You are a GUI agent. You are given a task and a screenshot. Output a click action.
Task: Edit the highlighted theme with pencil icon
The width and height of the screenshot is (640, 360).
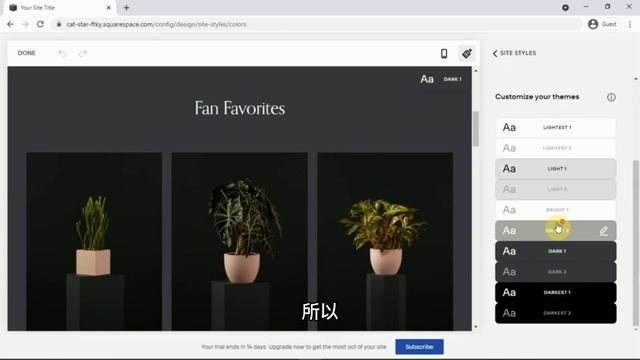pyautogui.click(x=604, y=231)
